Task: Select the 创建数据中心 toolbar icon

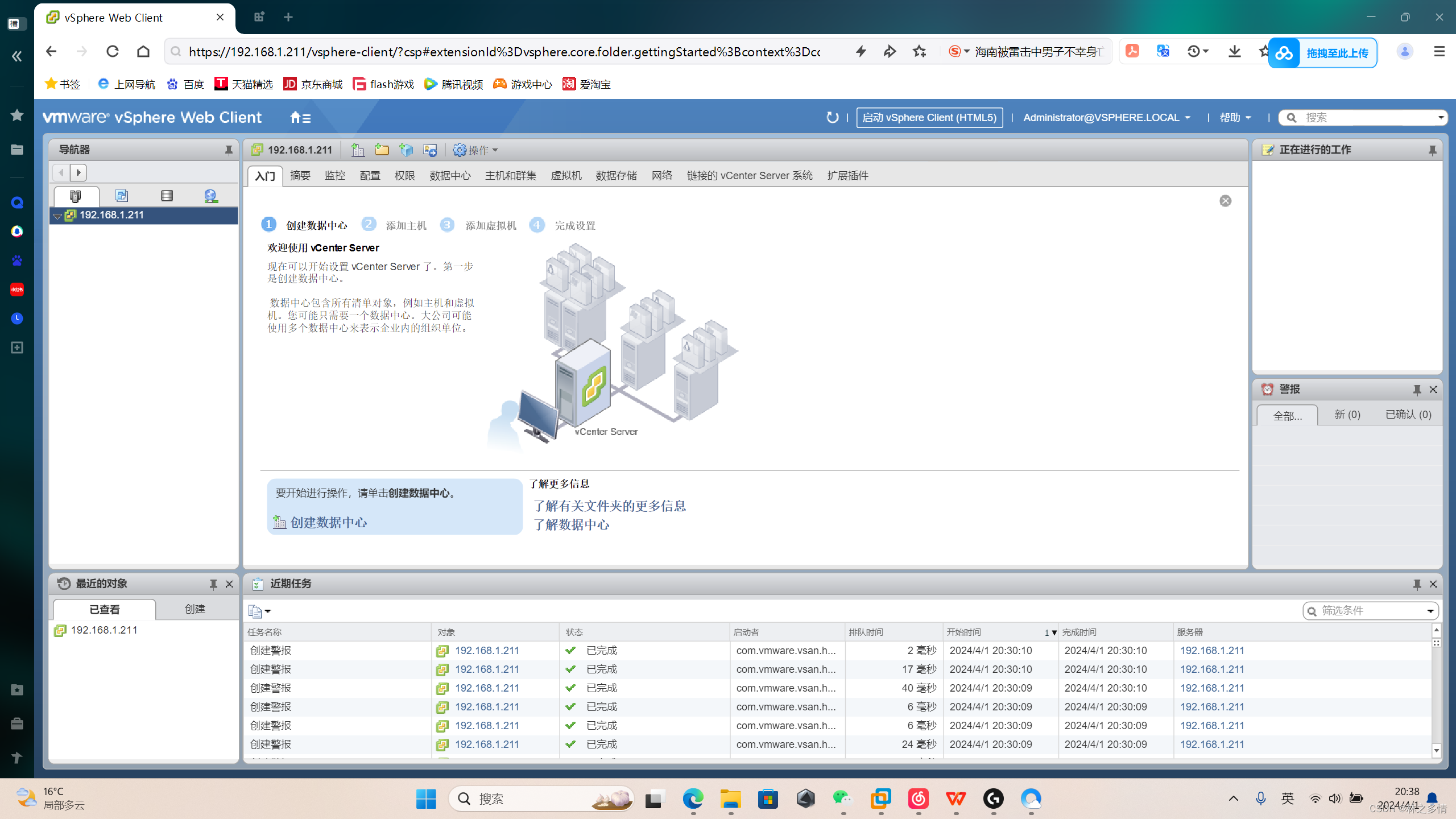Action: click(x=358, y=150)
